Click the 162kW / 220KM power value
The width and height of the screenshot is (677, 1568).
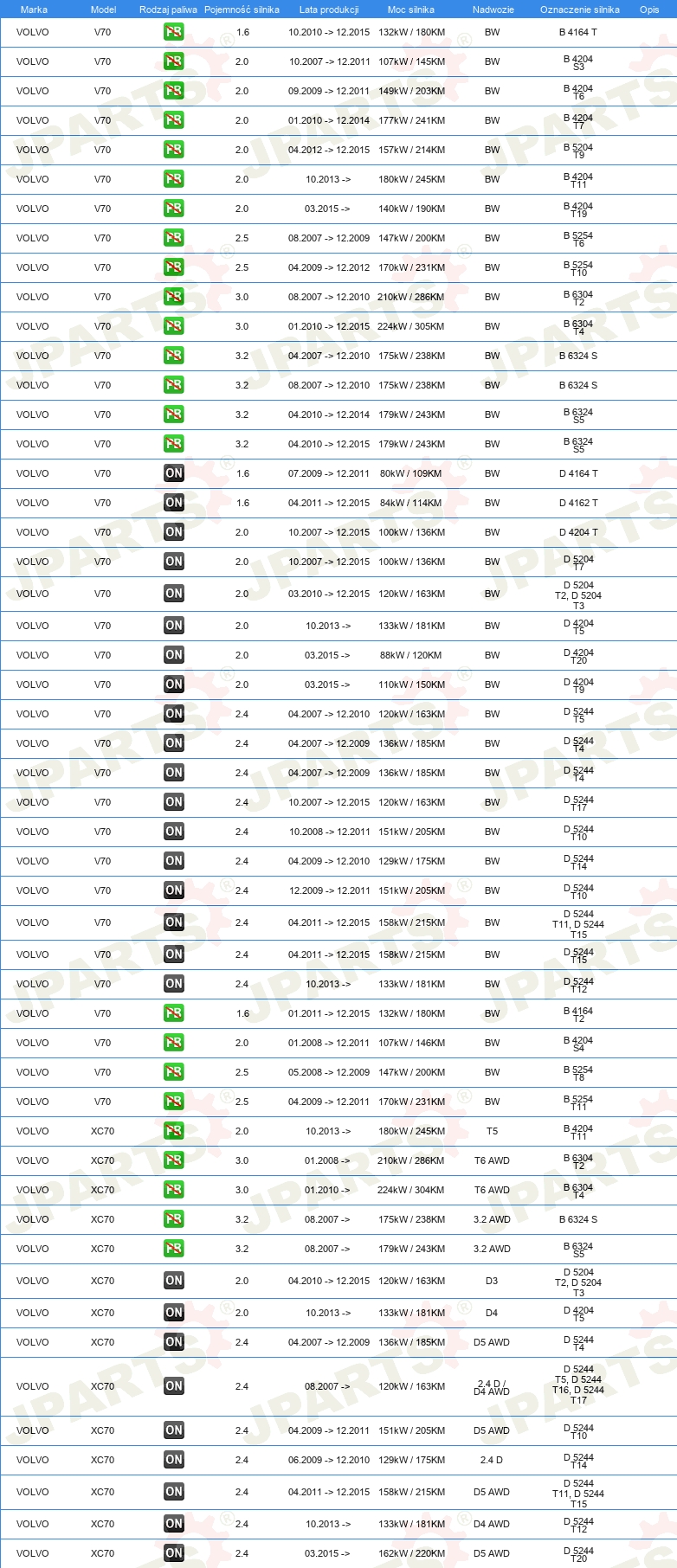pos(411,1553)
